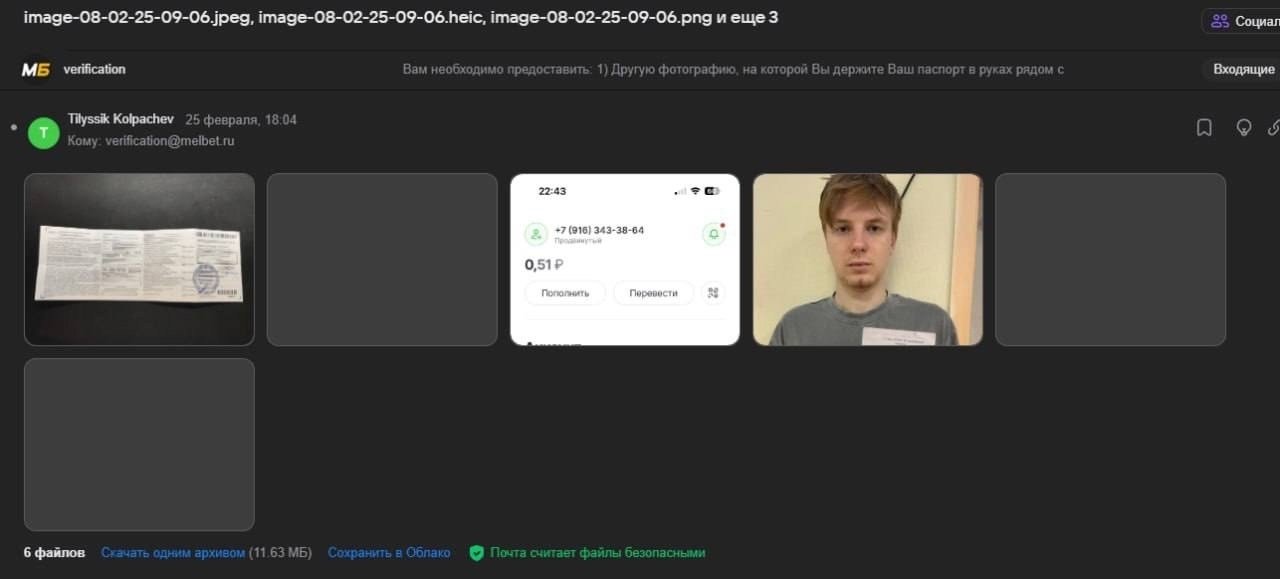Open the blank attachment in second row
Viewport: 1280px width, 579px height.
click(x=139, y=445)
